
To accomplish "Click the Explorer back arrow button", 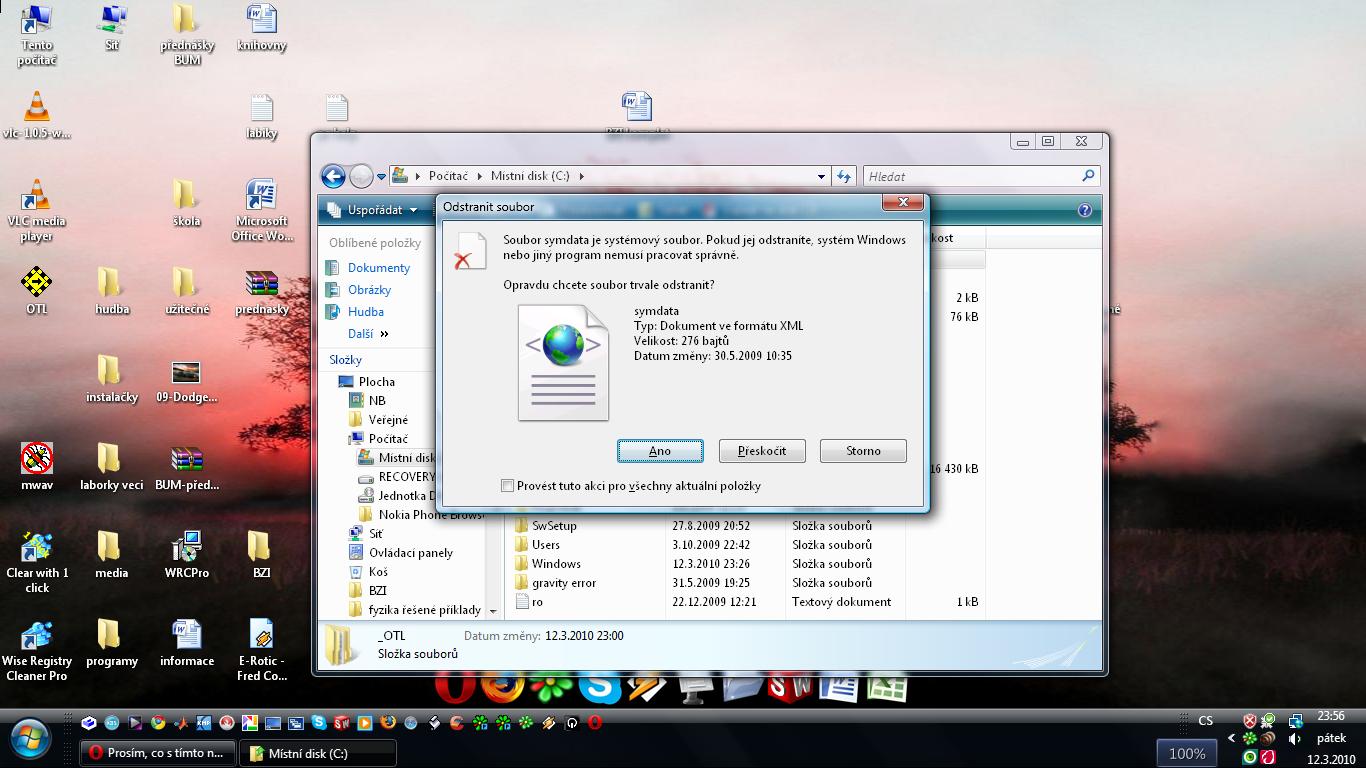I will 333,176.
